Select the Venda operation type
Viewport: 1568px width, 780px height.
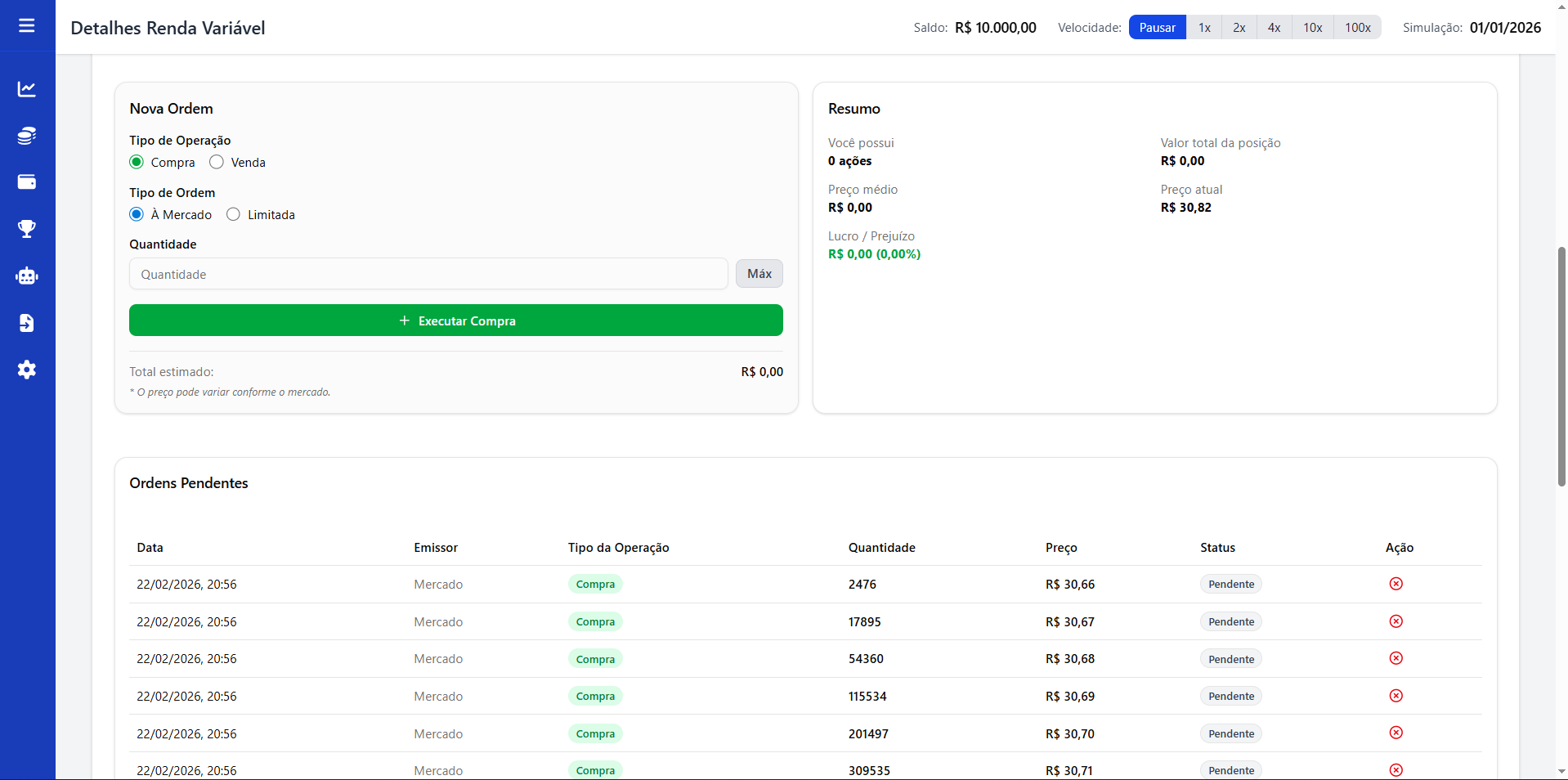(x=217, y=163)
